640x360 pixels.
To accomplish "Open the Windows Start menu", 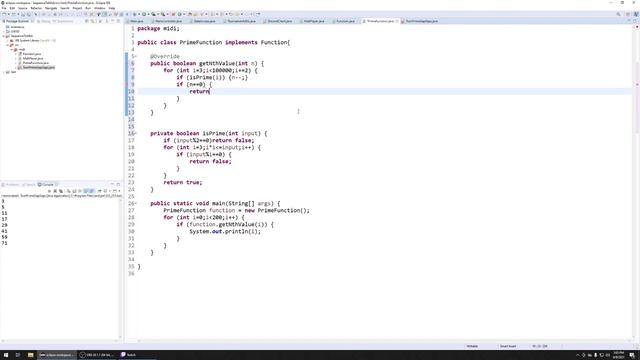I will 6,355.
